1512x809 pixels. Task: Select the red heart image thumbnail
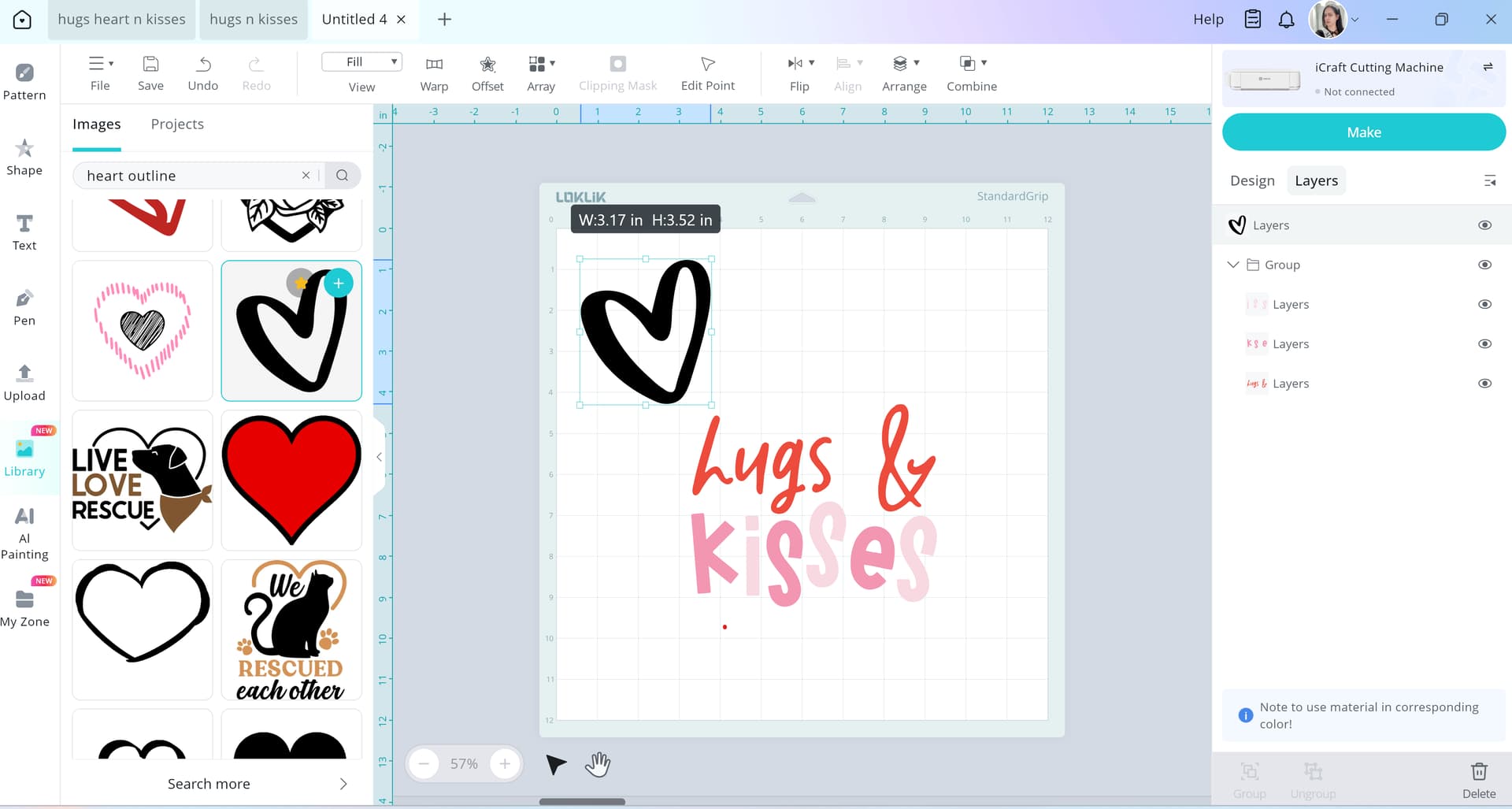pos(291,480)
